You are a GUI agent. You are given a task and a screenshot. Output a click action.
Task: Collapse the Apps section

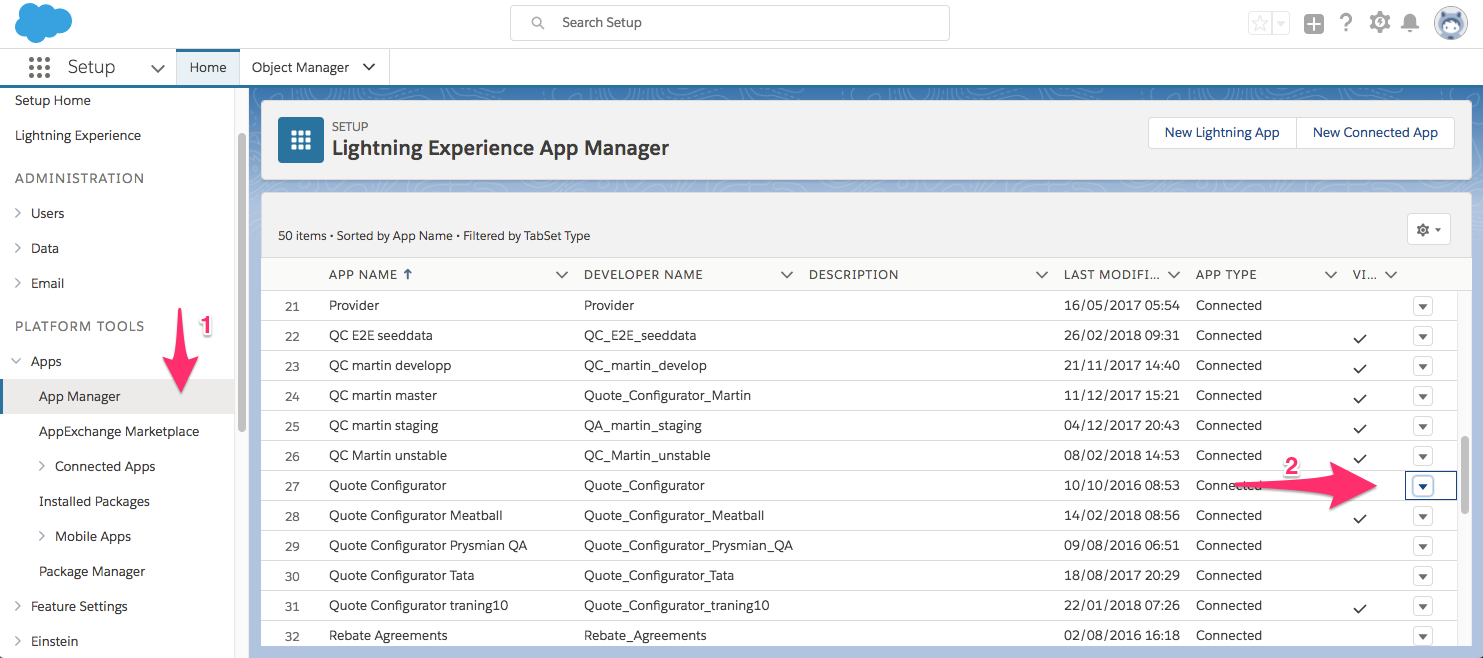[x=16, y=361]
